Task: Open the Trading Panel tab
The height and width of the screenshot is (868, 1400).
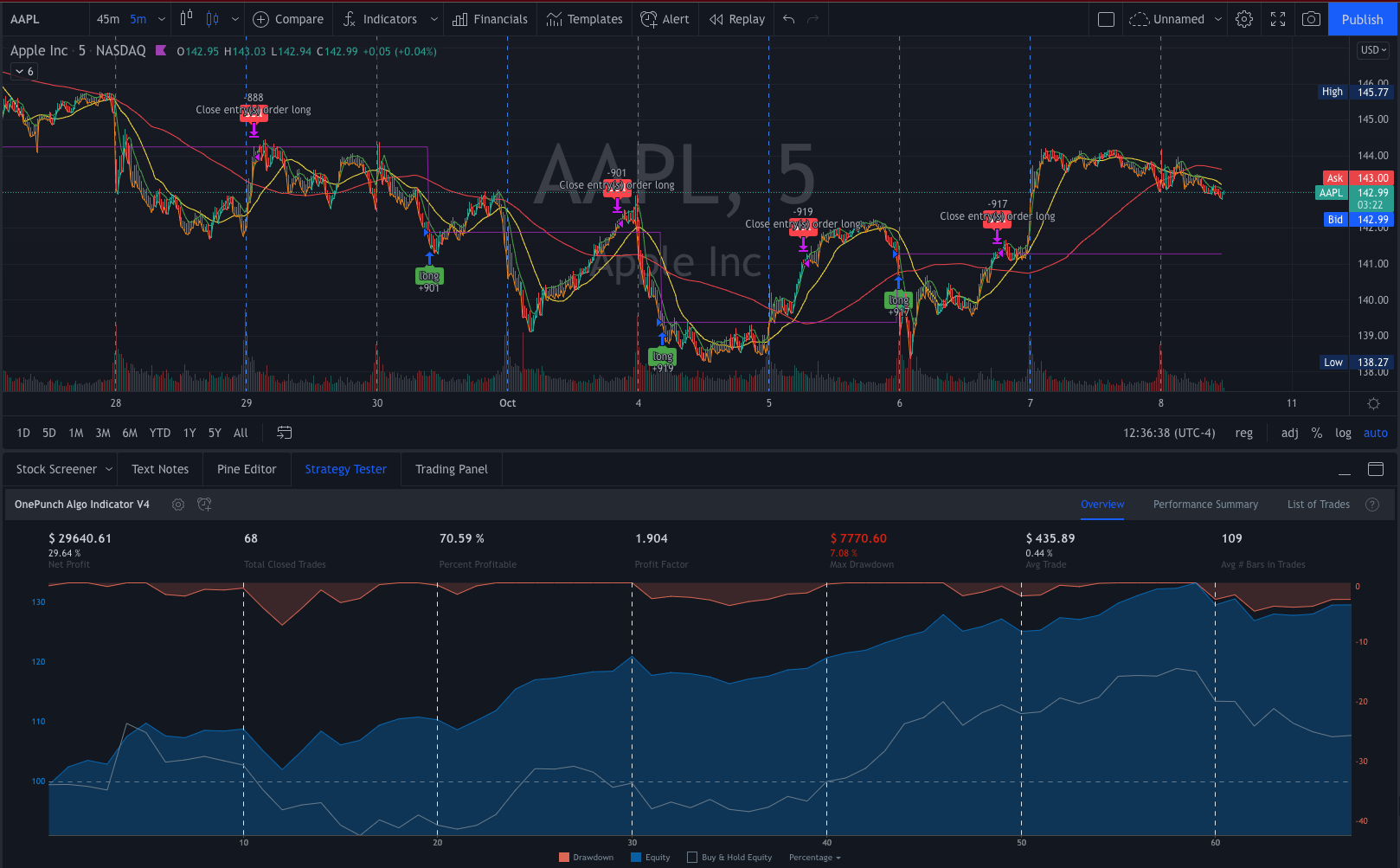Action: point(452,469)
